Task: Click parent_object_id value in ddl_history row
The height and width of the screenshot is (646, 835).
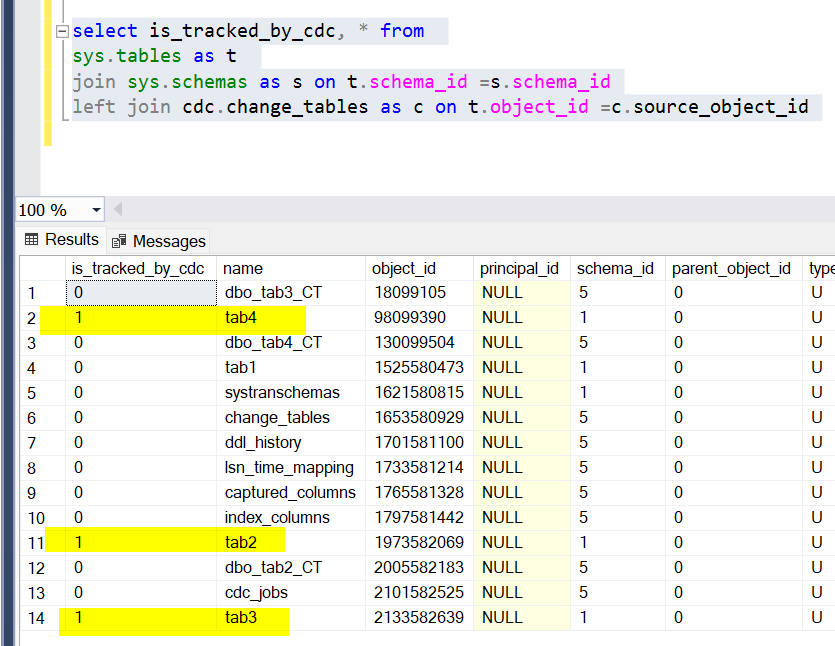Action: coord(733,443)
